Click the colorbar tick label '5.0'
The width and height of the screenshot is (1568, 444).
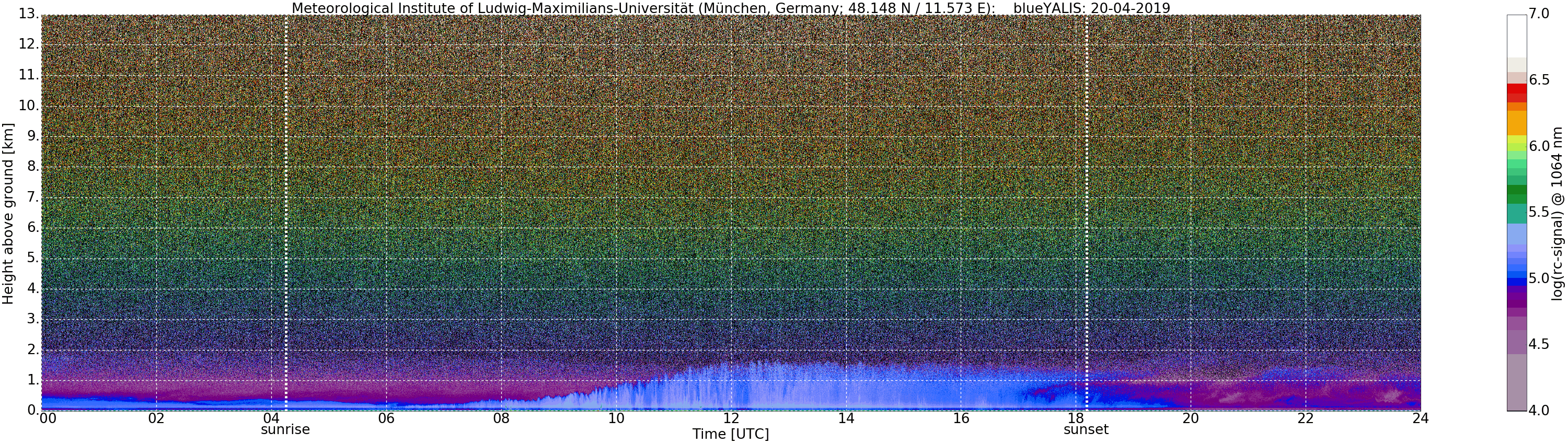[1539, 278]
